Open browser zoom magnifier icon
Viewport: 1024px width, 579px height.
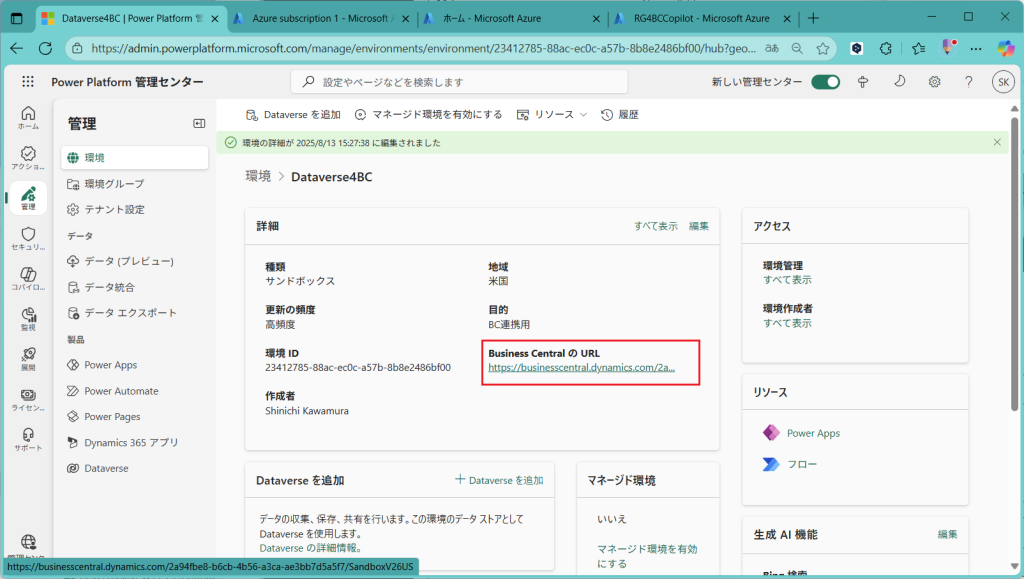[797, 48]
